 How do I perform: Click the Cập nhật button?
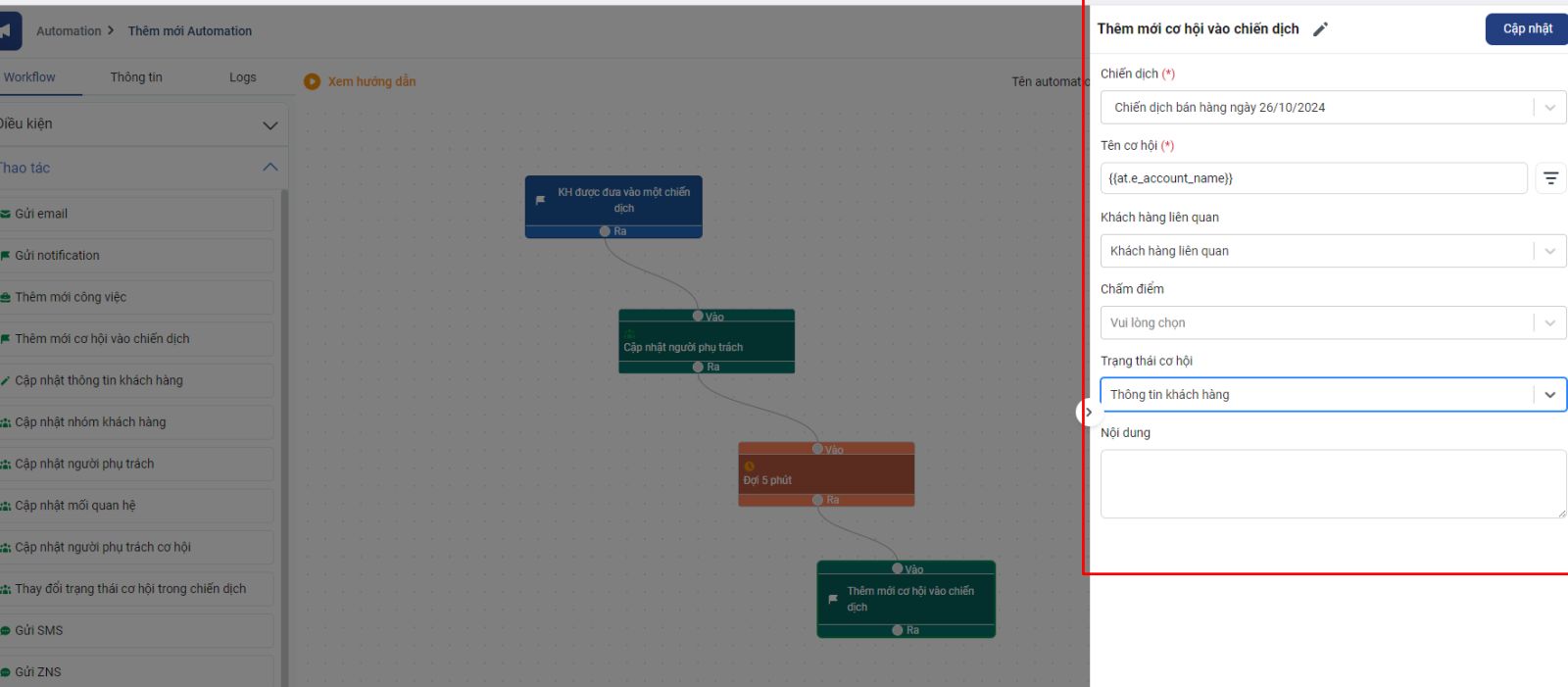coord(1526,29)
